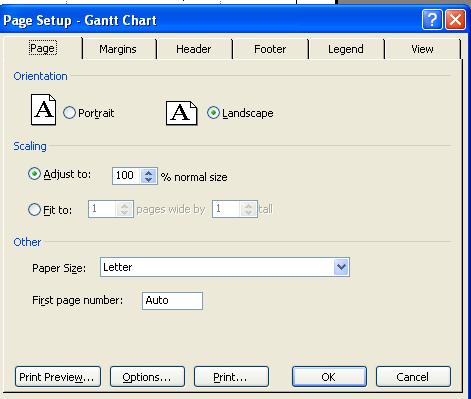This screenshot has height=399, width=471.
Task: Confirm with the OK button
Action: point(329,377)
